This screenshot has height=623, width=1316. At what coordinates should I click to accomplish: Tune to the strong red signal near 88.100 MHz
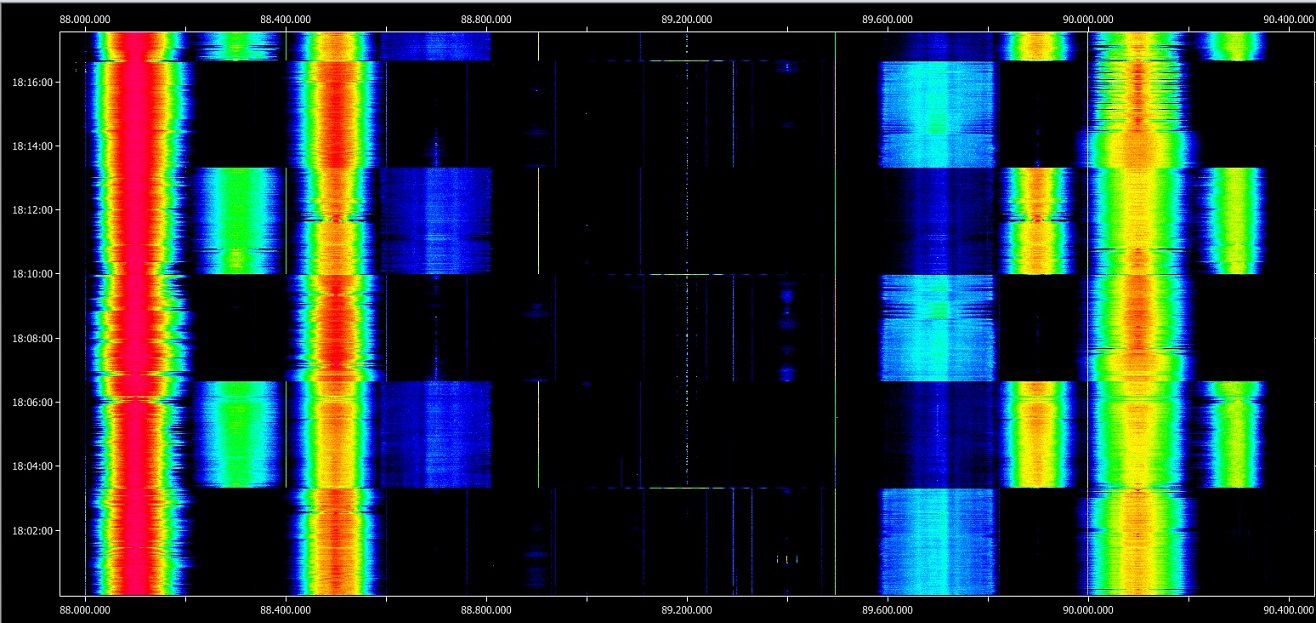click(136, 314)
